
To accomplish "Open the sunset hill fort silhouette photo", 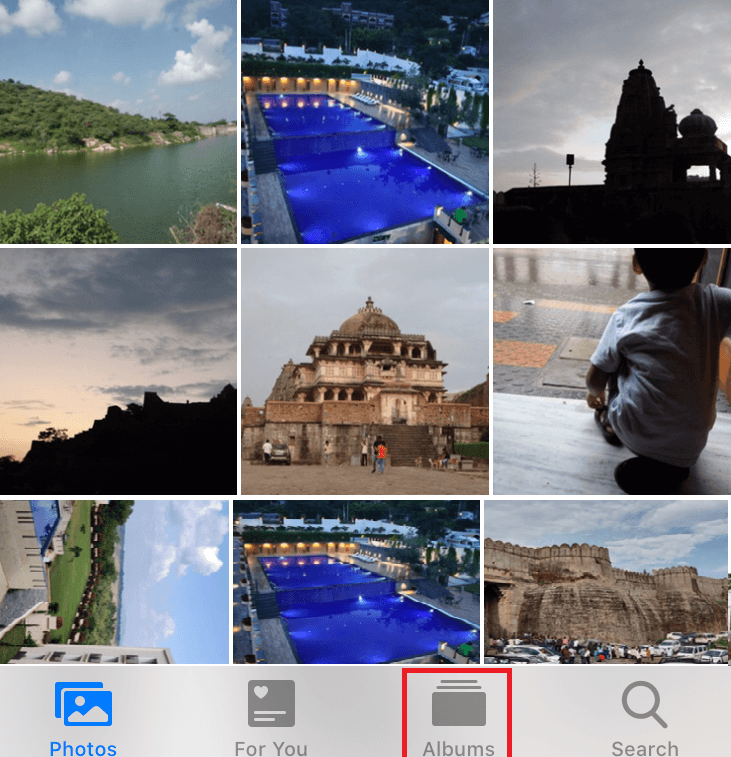I will tap(118, 371).
